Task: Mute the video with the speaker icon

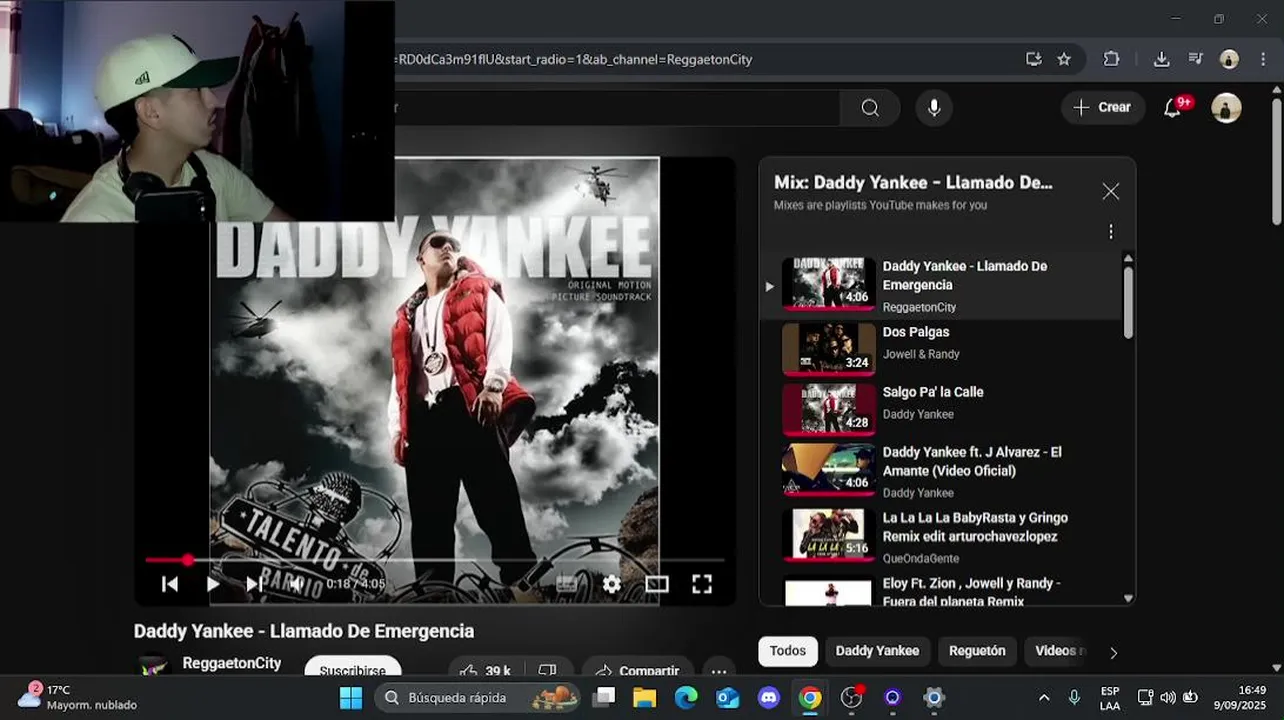Action: 296,584
